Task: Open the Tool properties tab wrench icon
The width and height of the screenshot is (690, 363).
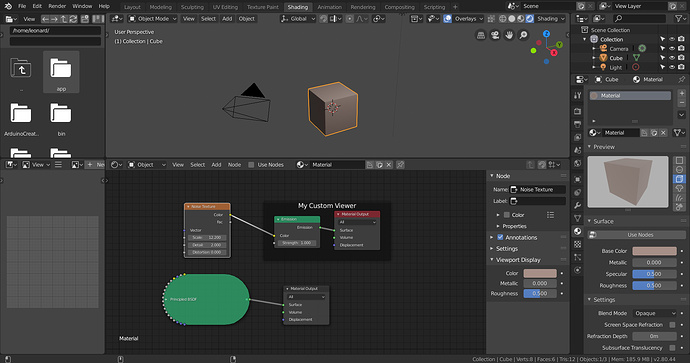Action: pyautogui.click(x=578, y=95)
